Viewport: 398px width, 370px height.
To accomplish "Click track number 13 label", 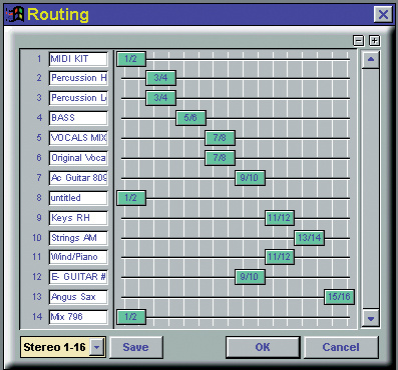I will [37, 297].
